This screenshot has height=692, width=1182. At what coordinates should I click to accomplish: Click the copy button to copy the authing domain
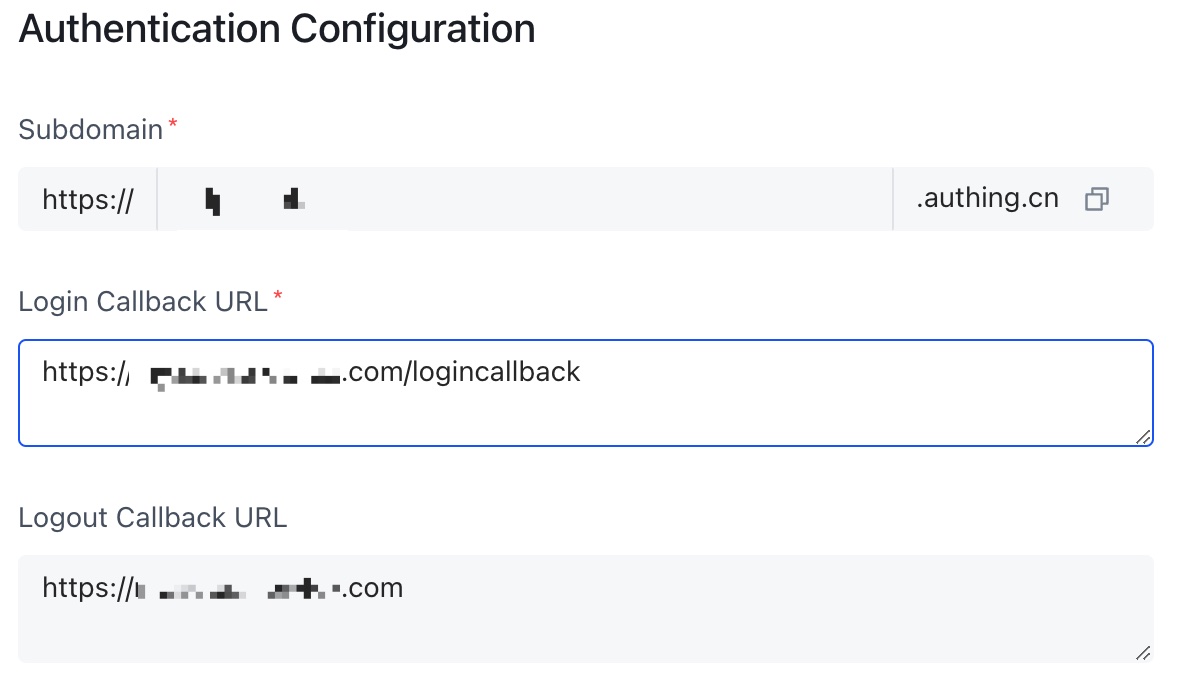tap(1097, 199)
